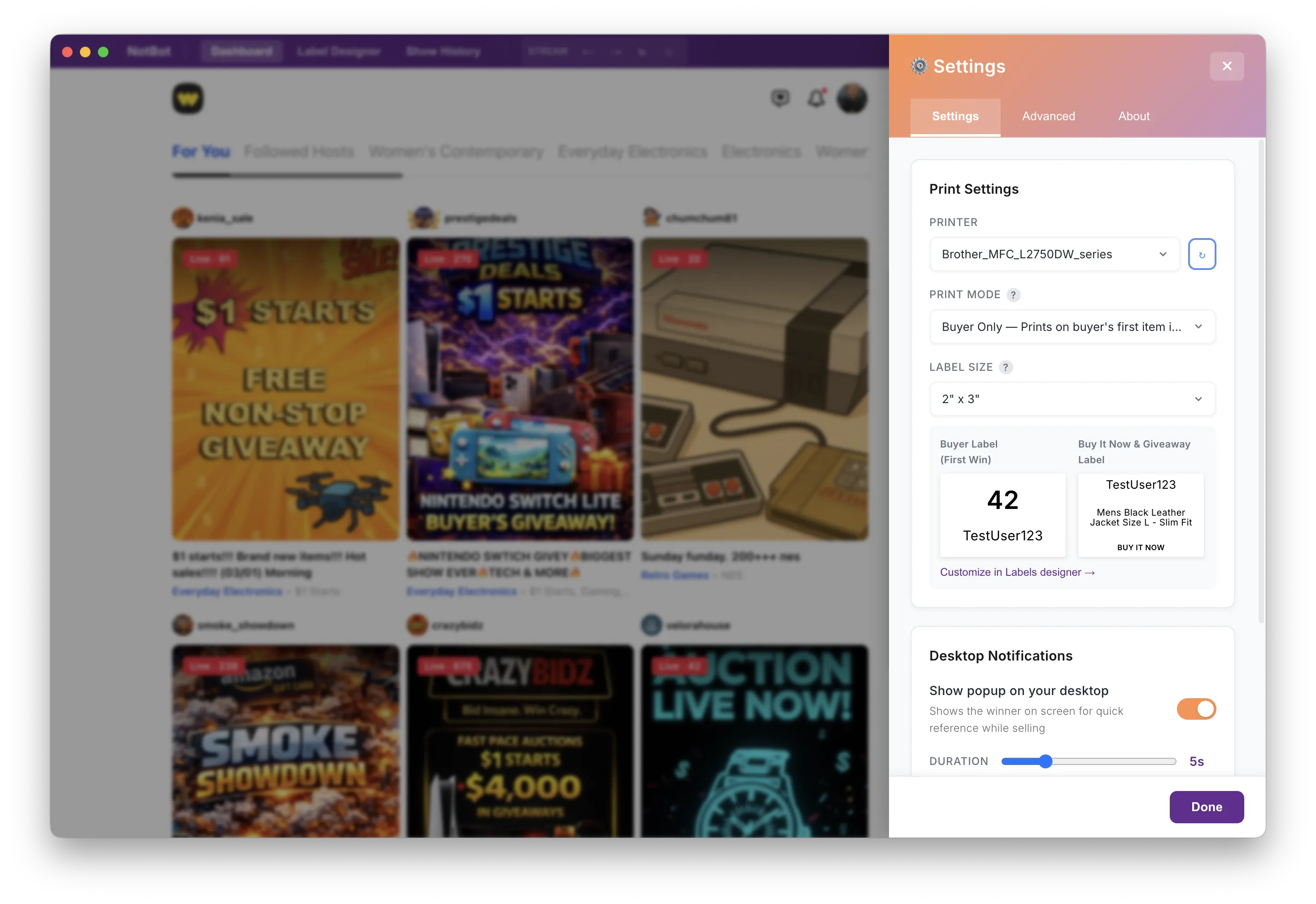Open the messages icon in the blurred dashboard
The width and height of the screenshot is (1316, 904).
click(x=780, y=99)
